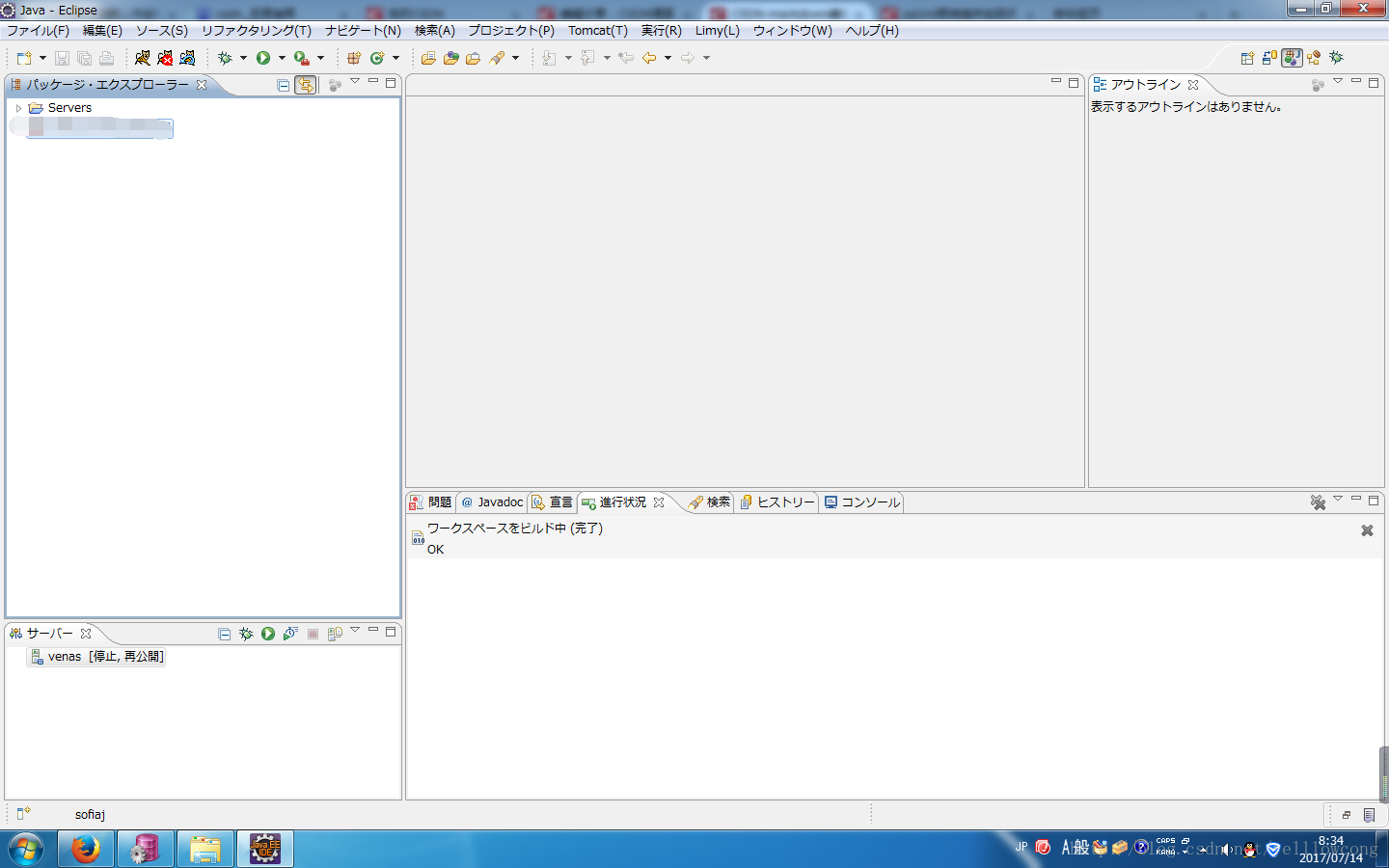The height and width of the screenshot is (868, 1389).
Task: Open the Limy(L) menu
Action: coord(718,31)
